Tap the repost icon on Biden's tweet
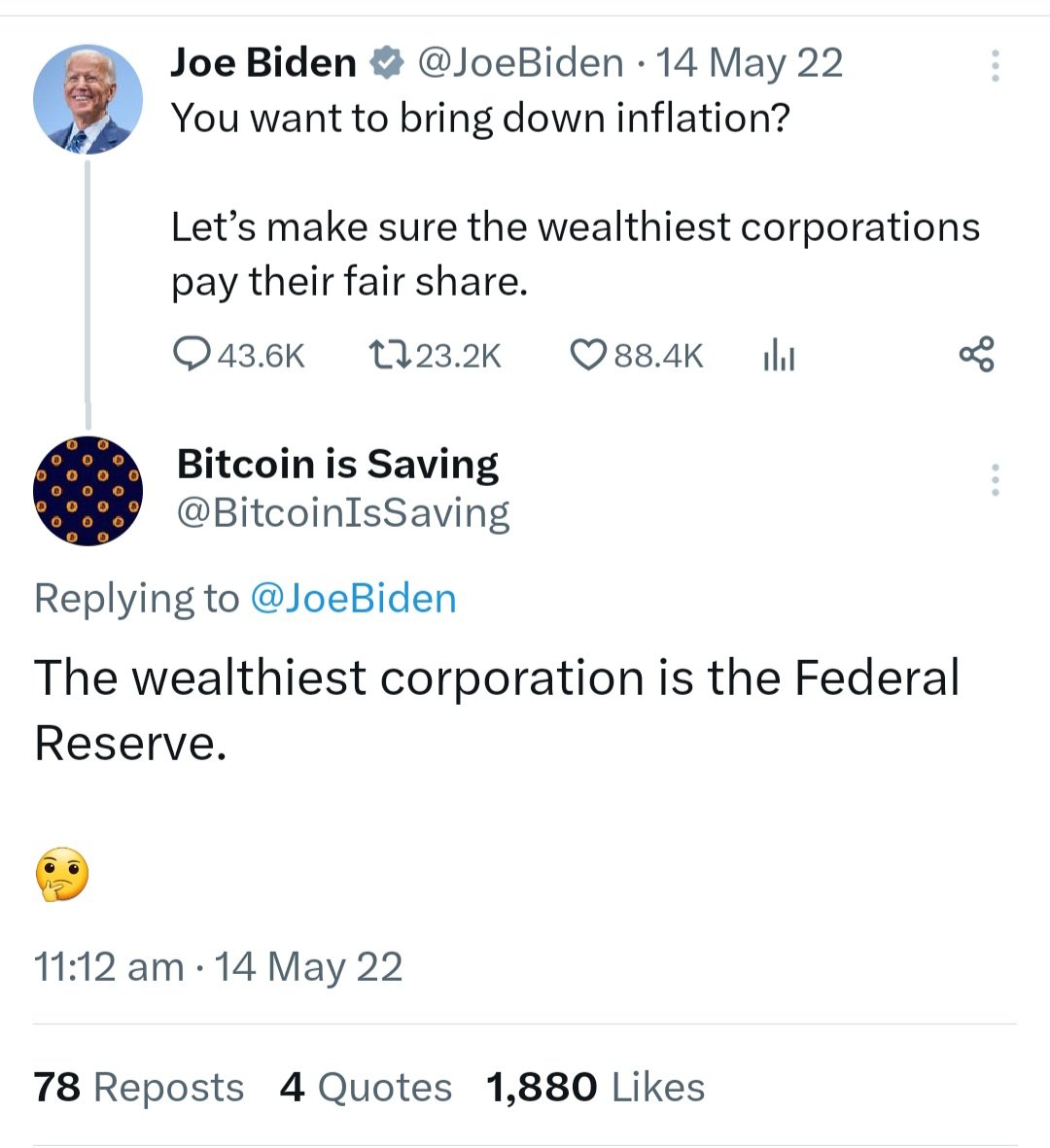The width and height of the screenshot is (1050, 1148). click(x=391, y=355)
